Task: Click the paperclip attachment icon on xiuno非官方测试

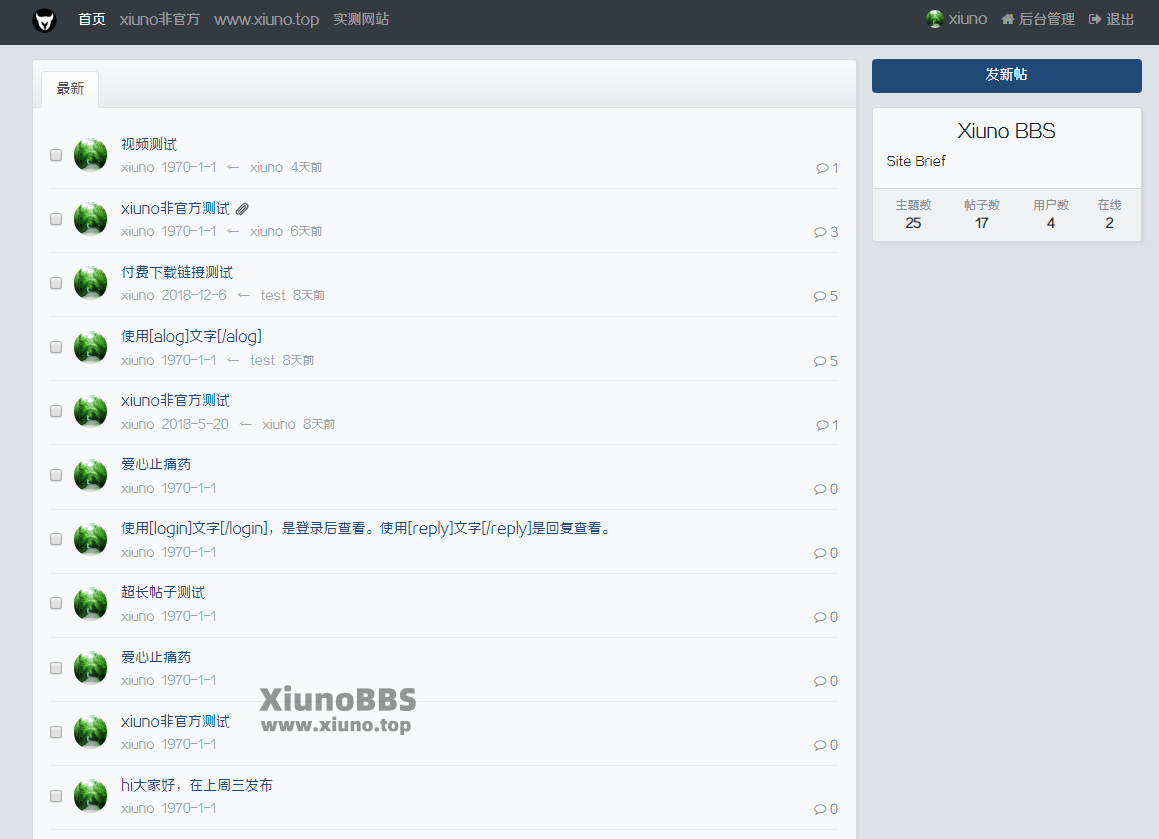Action: [242, 209]
